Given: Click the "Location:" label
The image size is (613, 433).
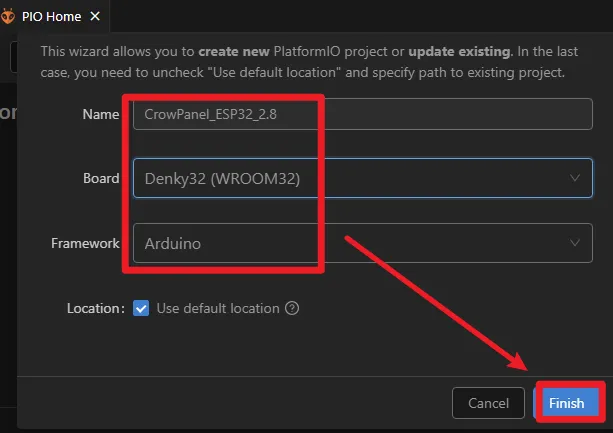Looking at the screenshot, I should (95, 308).
